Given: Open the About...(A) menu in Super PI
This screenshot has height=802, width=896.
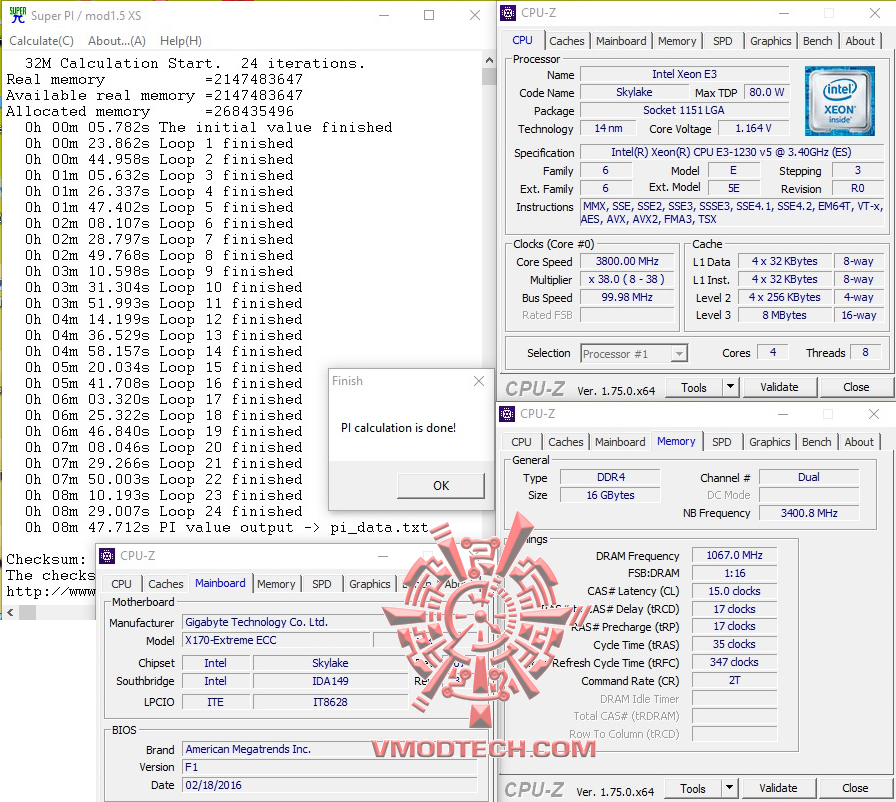Looking at the screenshot, I should pos(117,41).
